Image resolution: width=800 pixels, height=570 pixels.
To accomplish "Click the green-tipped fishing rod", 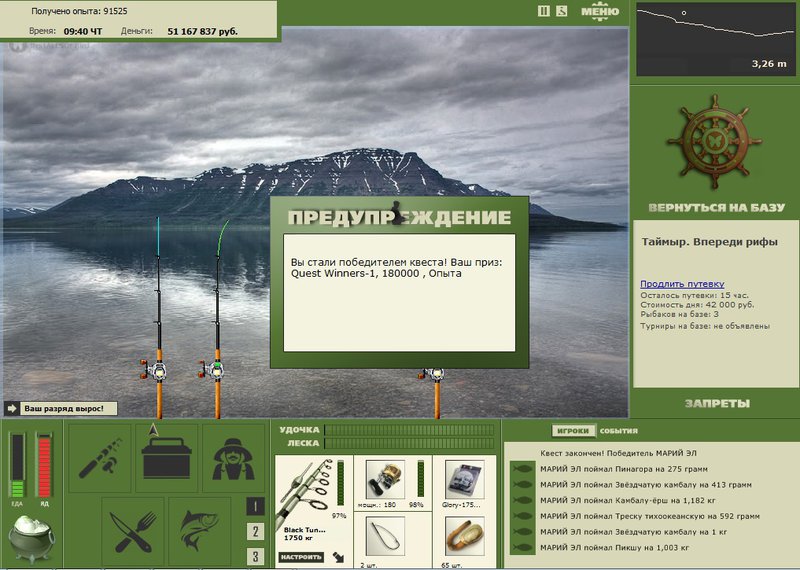I will pos(219,319).
